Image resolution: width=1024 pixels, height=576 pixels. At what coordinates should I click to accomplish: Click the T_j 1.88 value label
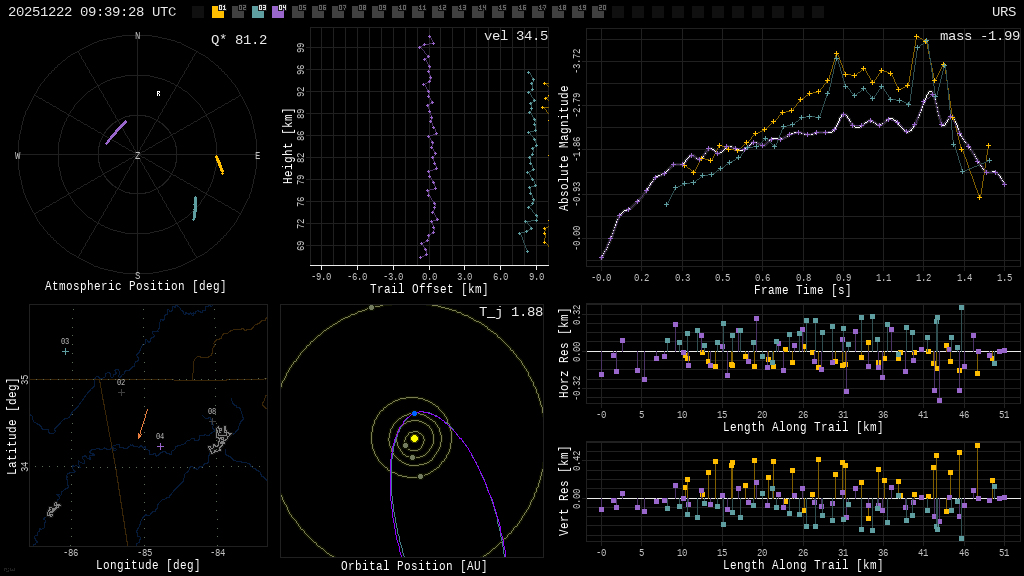[x=512, y=313]
